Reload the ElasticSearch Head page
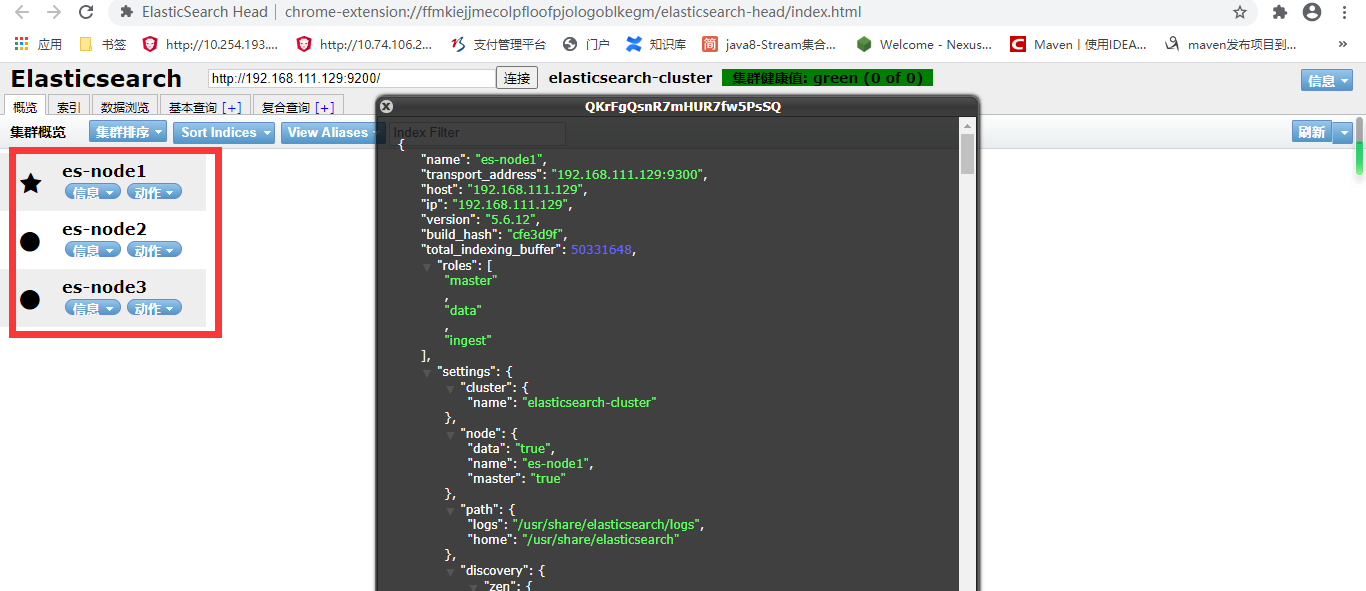This screenshot has height=591, width=1366. pos(86,12)
